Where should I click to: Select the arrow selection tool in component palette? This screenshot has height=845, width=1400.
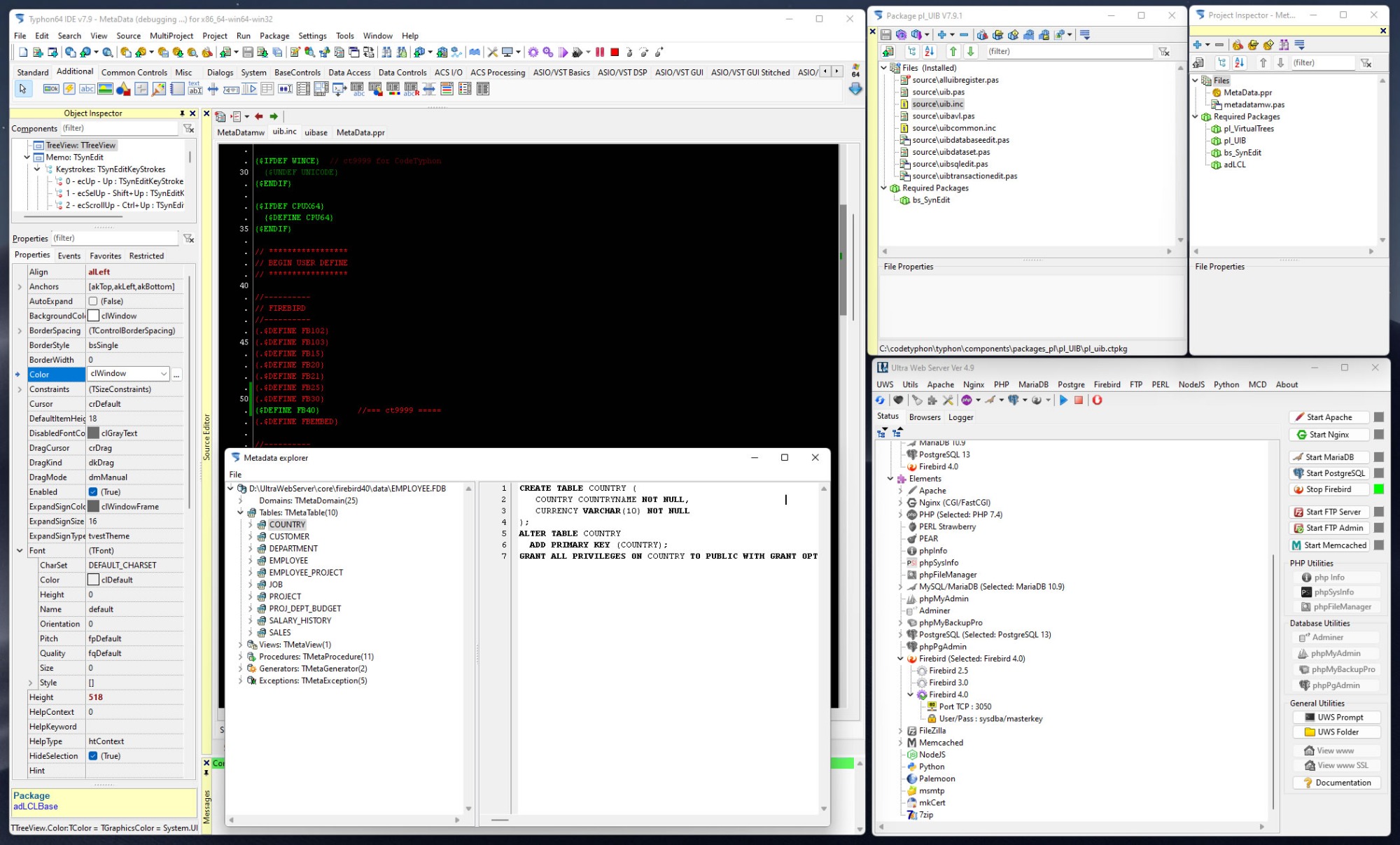(23, 89)
